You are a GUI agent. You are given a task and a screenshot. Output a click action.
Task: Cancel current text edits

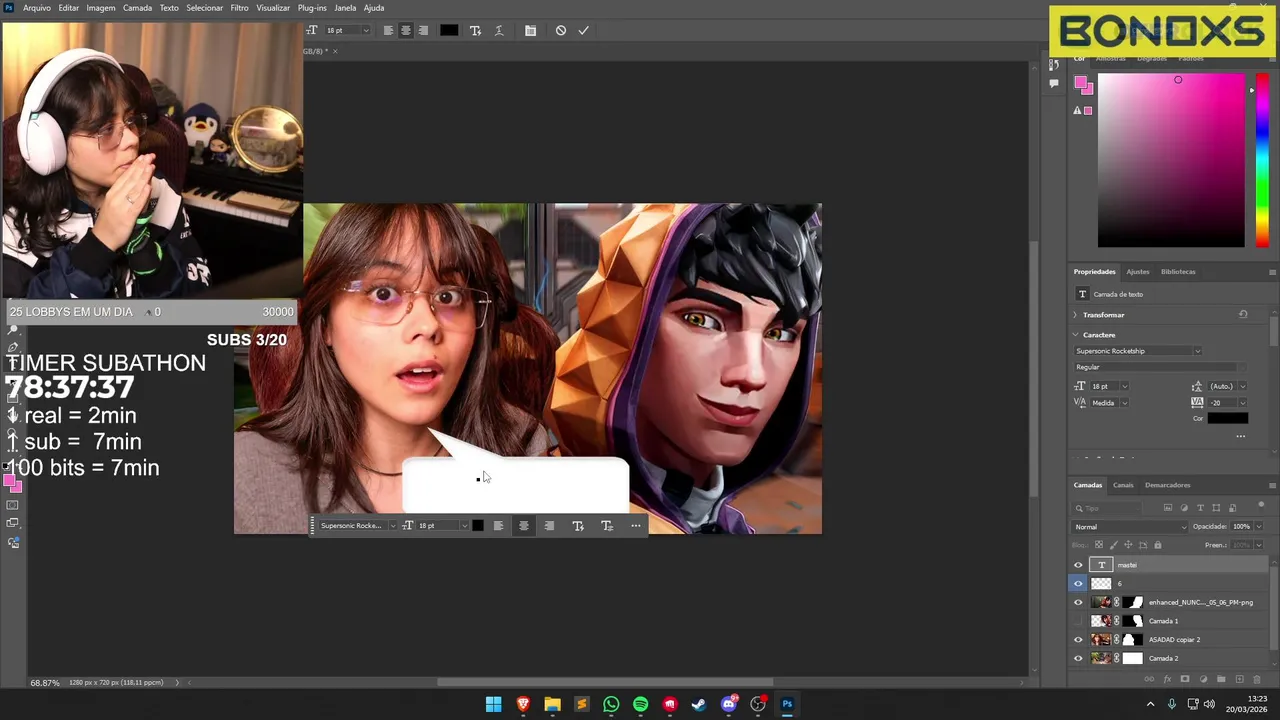[x=561, y=30]
